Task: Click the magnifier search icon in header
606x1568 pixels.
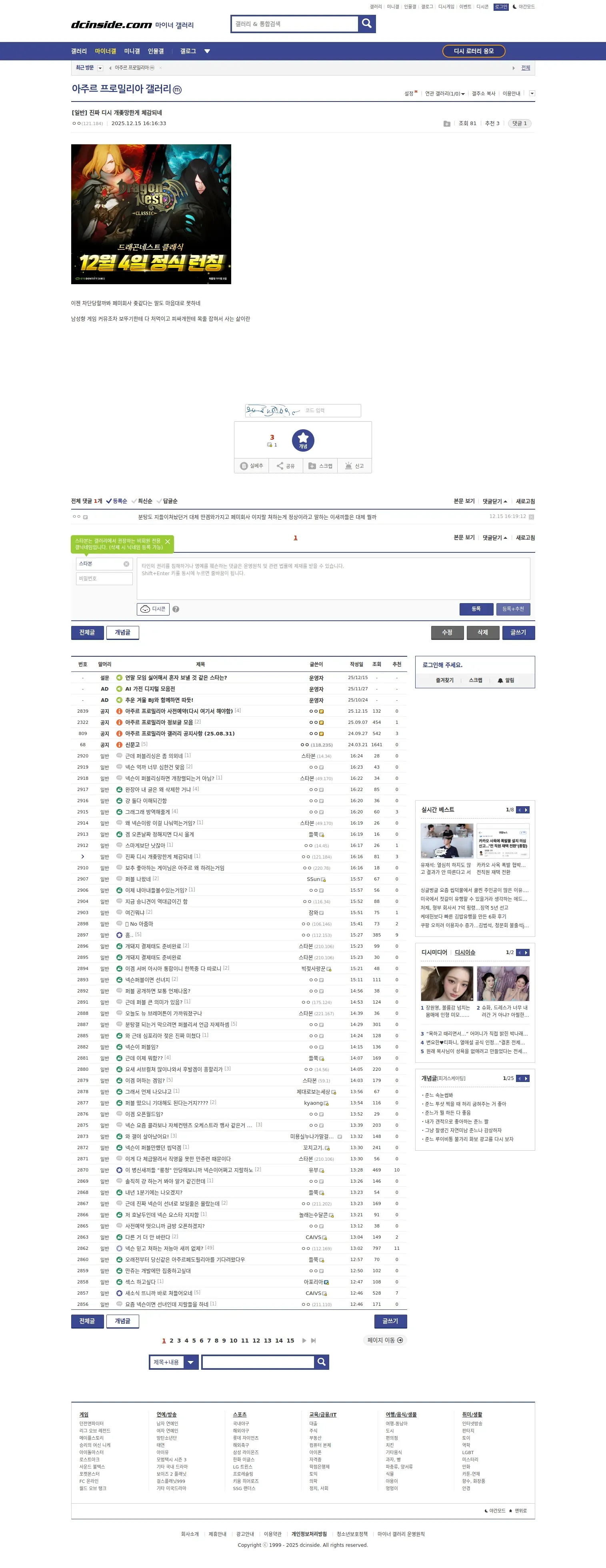Action: [367, 23]
